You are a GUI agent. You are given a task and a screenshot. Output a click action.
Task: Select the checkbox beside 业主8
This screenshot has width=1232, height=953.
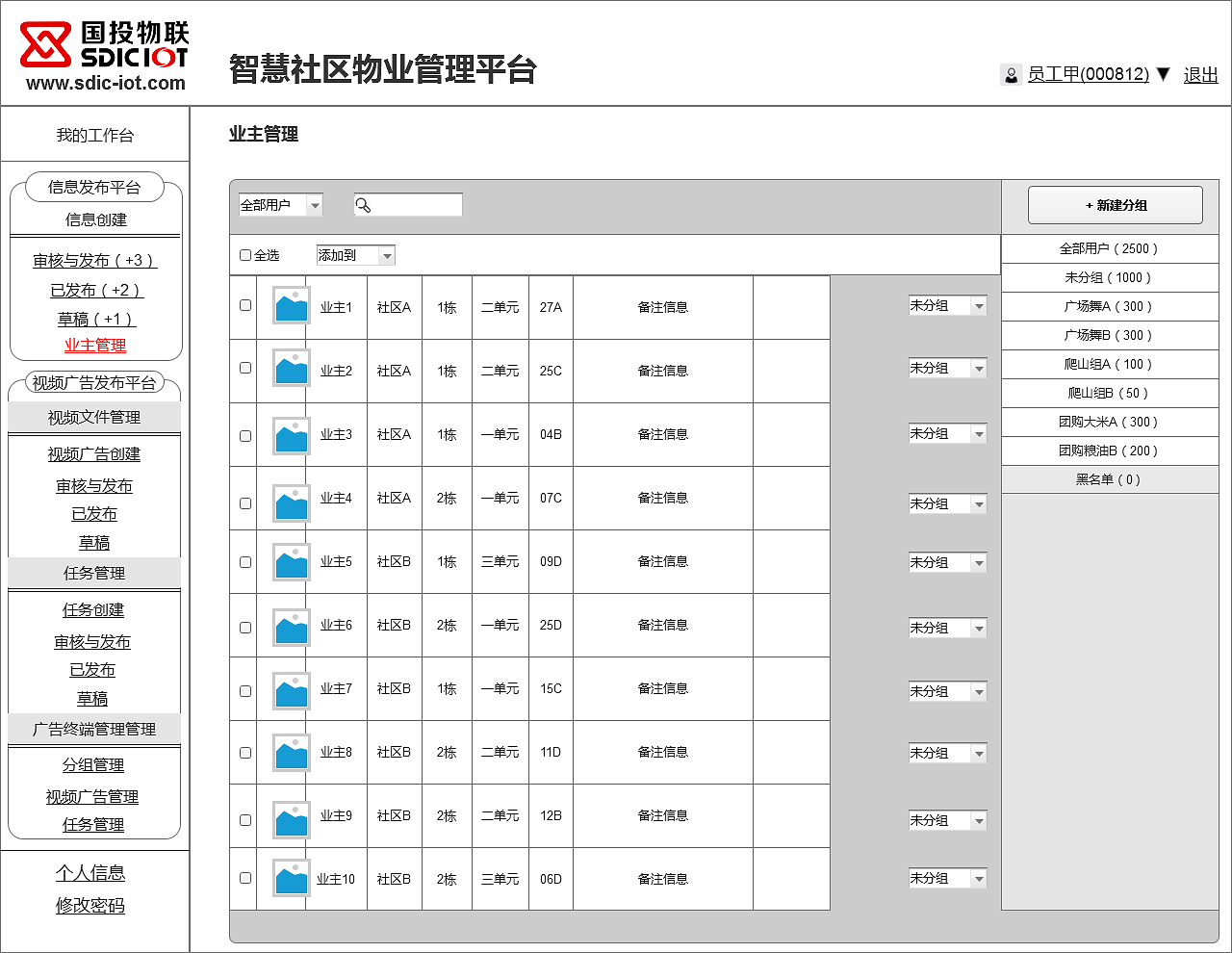click(244, 753)
